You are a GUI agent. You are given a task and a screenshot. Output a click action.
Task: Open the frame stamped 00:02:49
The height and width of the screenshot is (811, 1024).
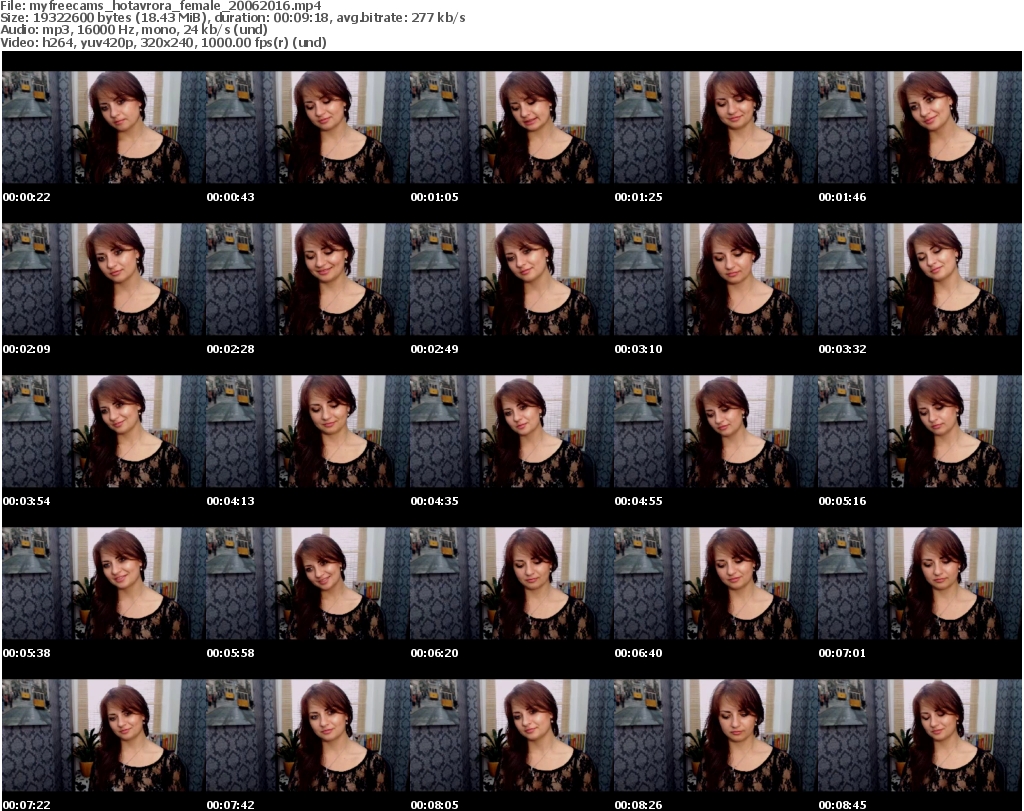click(512, 279)
